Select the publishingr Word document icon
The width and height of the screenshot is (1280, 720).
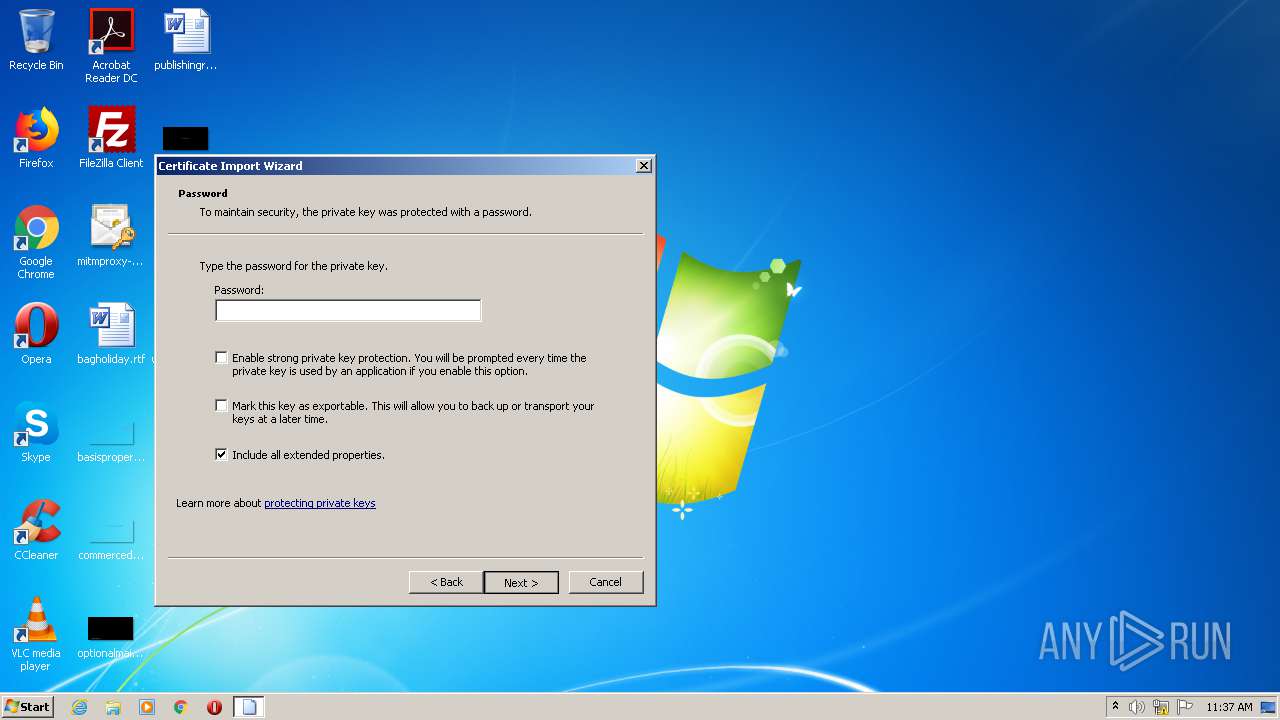point(186,40)
